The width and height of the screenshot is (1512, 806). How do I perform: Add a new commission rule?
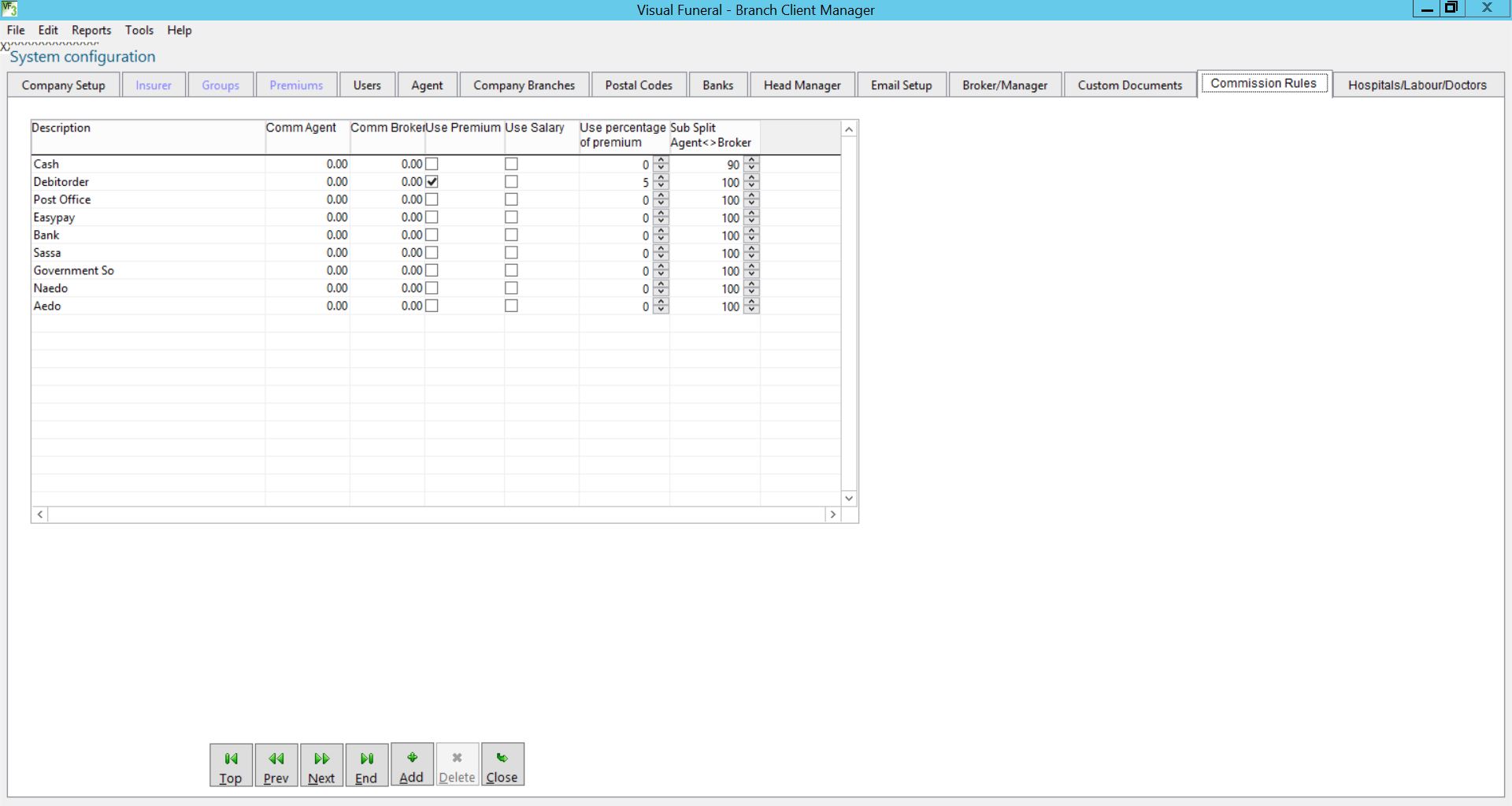[412, 765]
